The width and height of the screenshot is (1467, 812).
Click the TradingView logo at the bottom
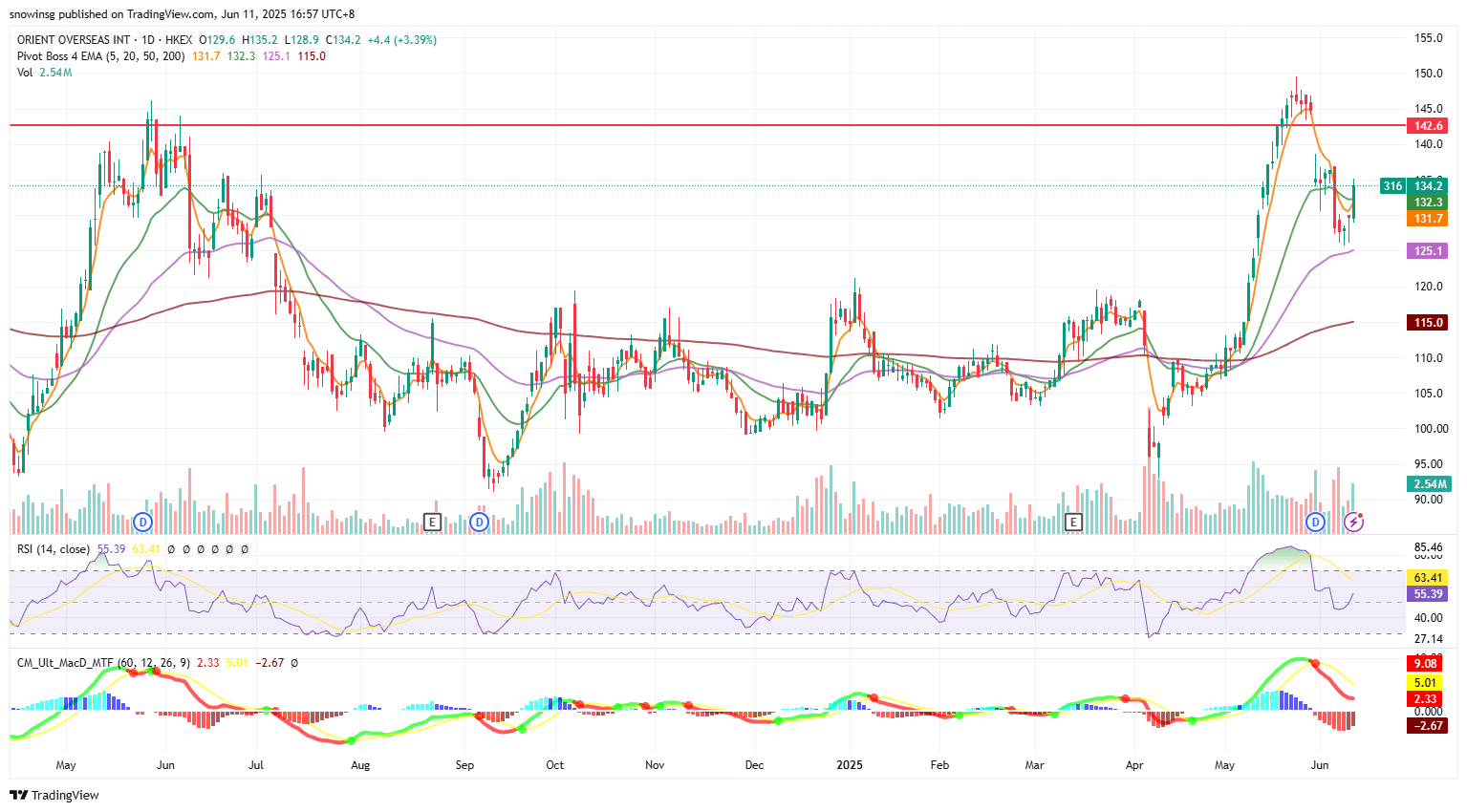pos(54,795)
